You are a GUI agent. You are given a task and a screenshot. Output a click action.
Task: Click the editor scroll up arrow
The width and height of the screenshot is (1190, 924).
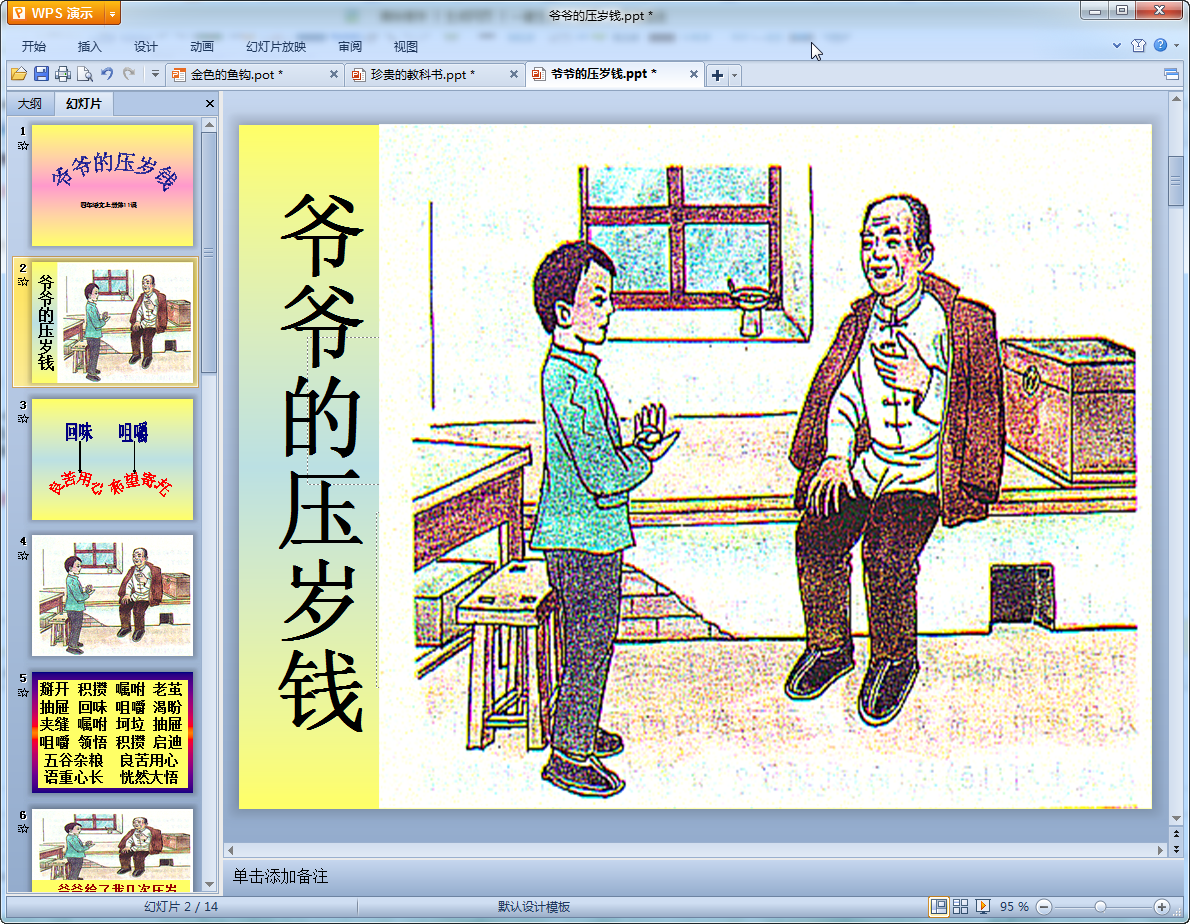coord(1176,99)
